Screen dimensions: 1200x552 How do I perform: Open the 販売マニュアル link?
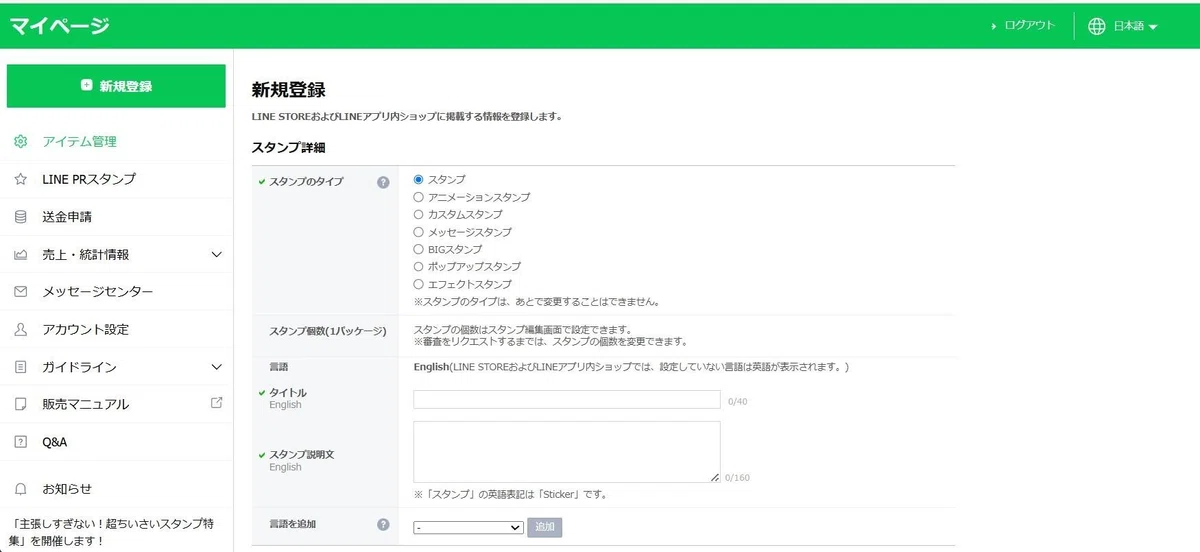pos(86,404)
